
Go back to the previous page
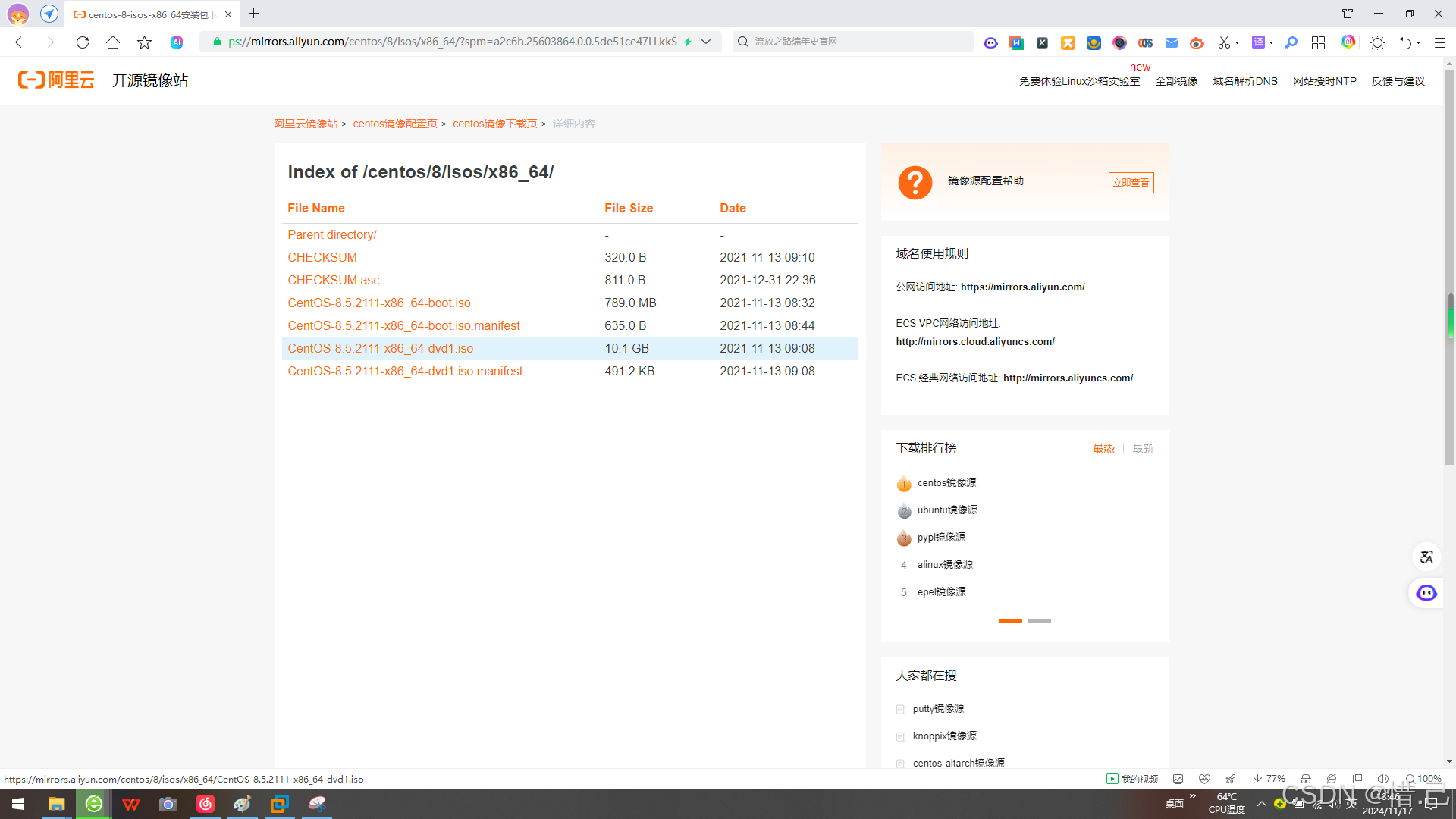pyautogui.click(x=19, y=42)
